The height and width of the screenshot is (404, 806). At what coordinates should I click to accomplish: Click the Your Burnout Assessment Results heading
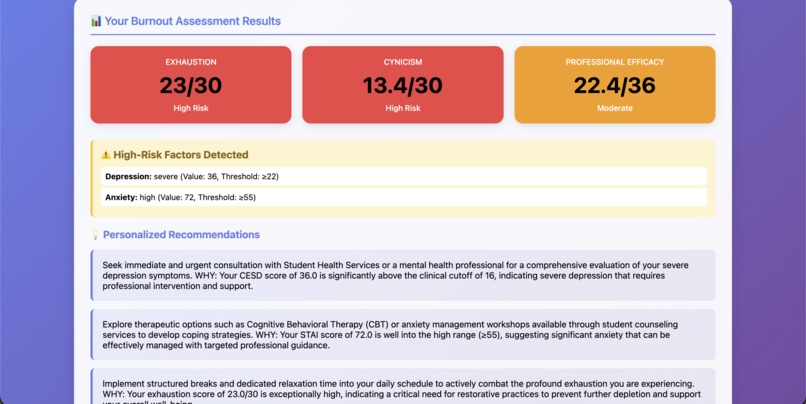click(x=192, y=21)
